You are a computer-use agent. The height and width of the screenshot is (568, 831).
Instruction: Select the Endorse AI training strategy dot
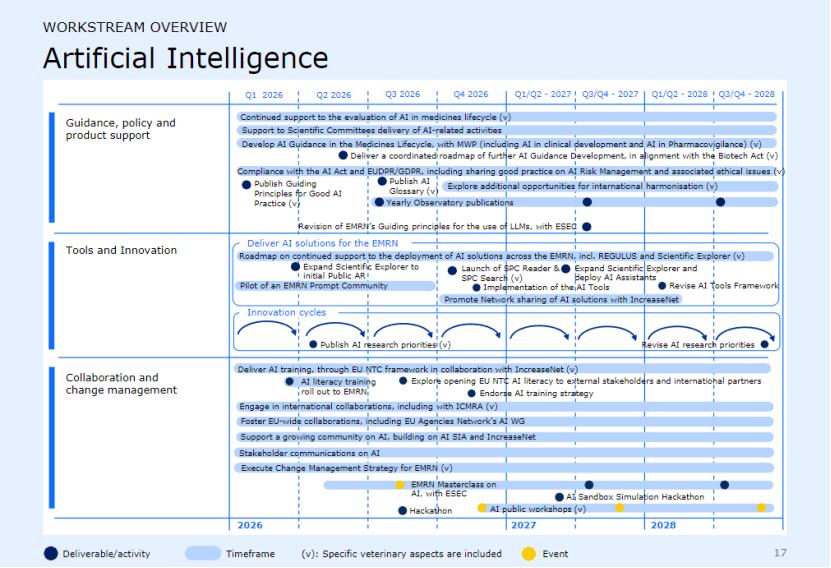tap(471, 393)
